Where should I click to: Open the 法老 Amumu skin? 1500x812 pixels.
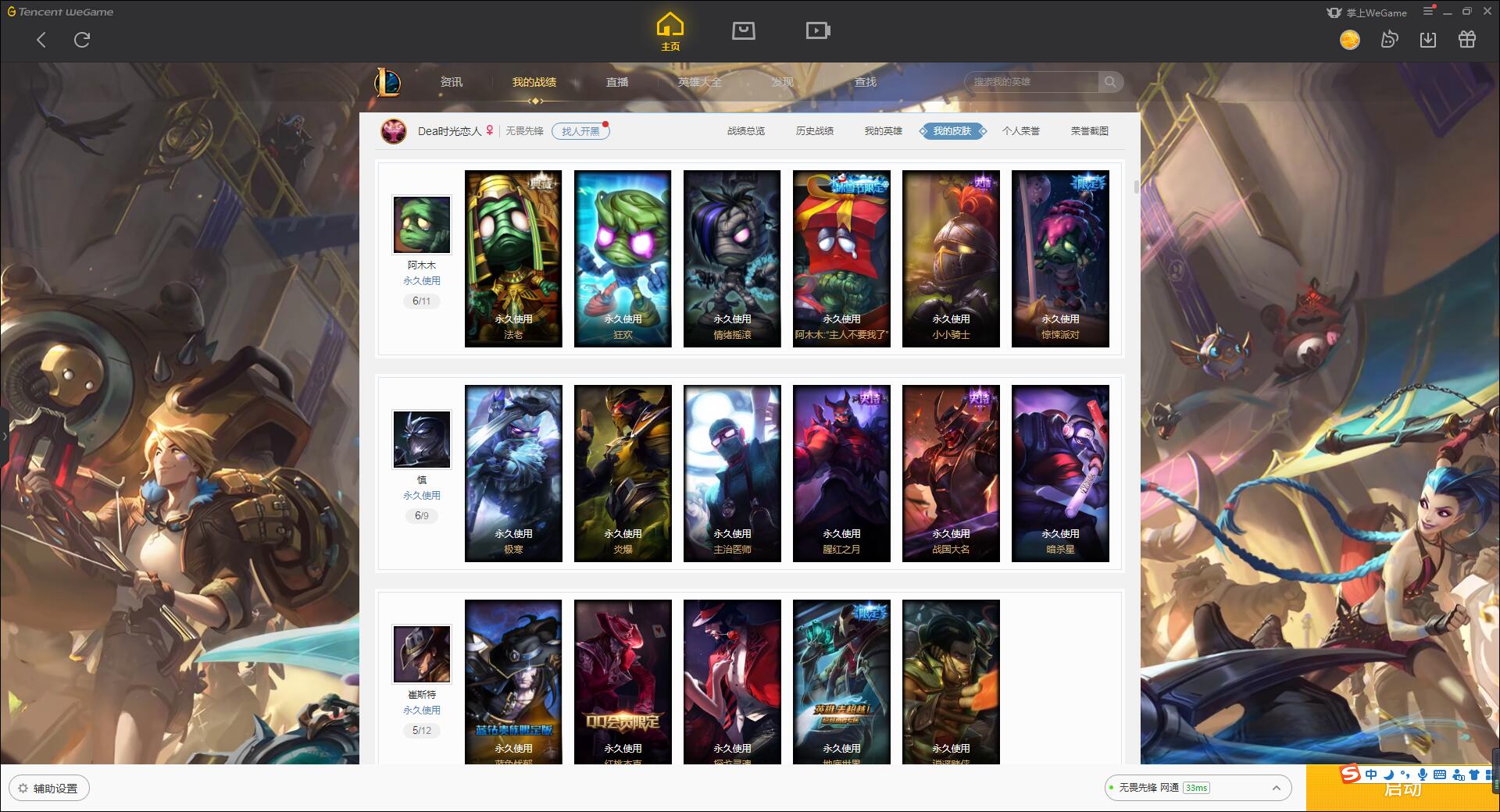(x=513, y=258)
